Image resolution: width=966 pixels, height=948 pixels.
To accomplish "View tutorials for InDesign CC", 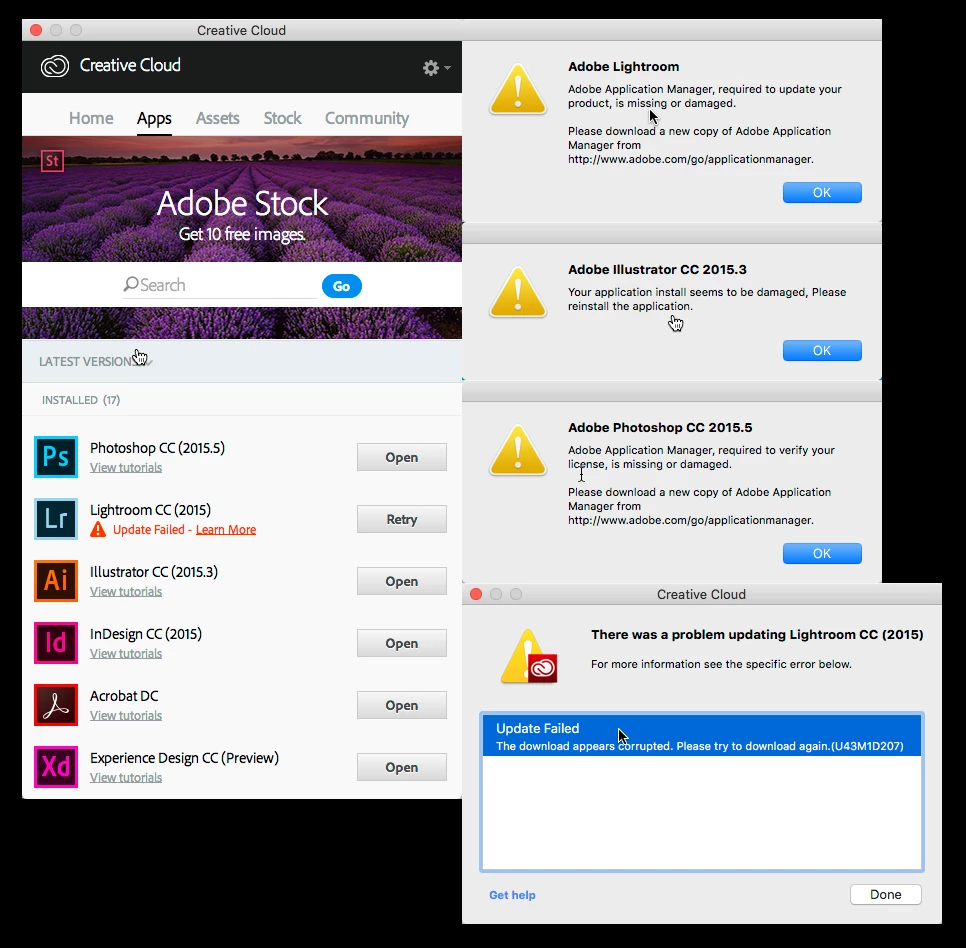I will (126, 654).
